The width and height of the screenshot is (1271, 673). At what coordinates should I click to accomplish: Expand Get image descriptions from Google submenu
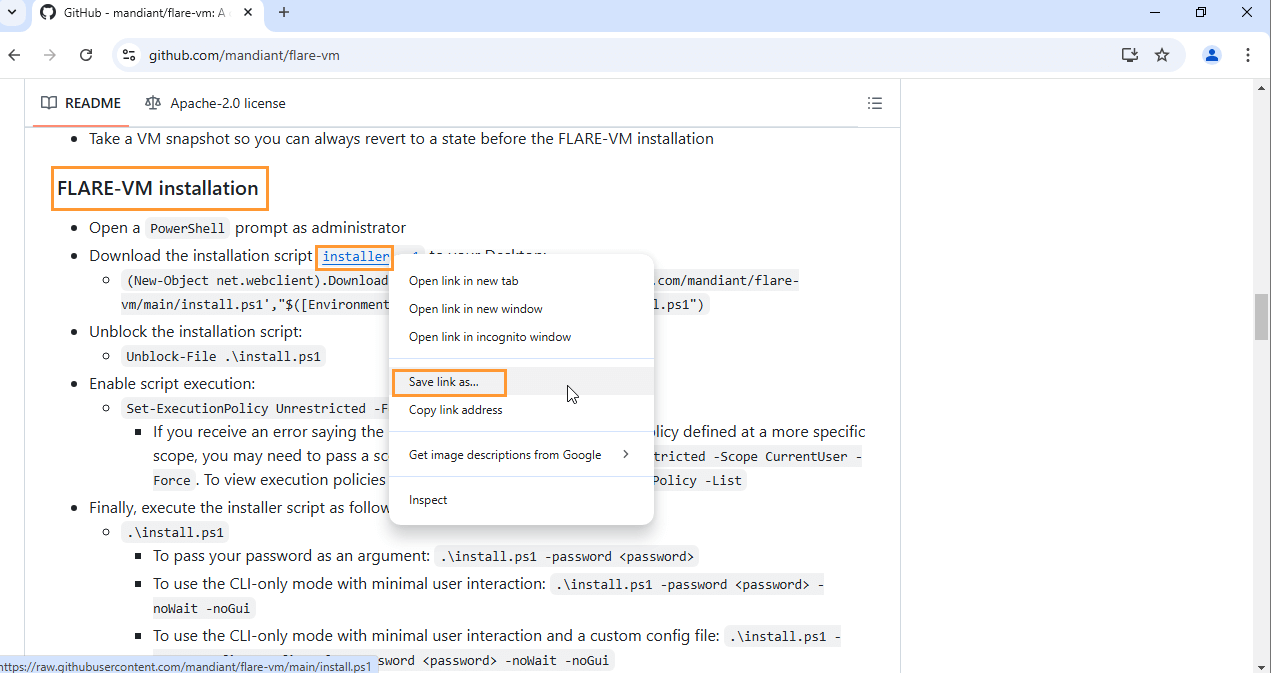(521, 455)
